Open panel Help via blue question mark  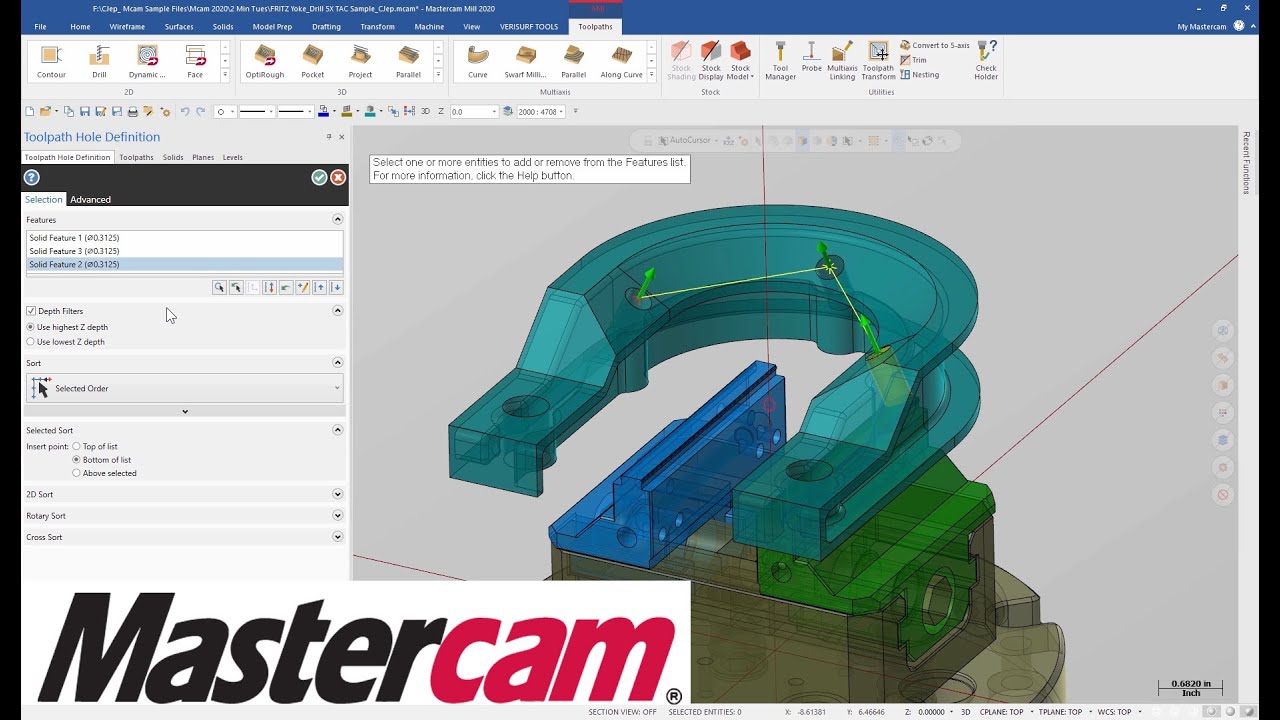pyautogui.click(x=31, y=177)
